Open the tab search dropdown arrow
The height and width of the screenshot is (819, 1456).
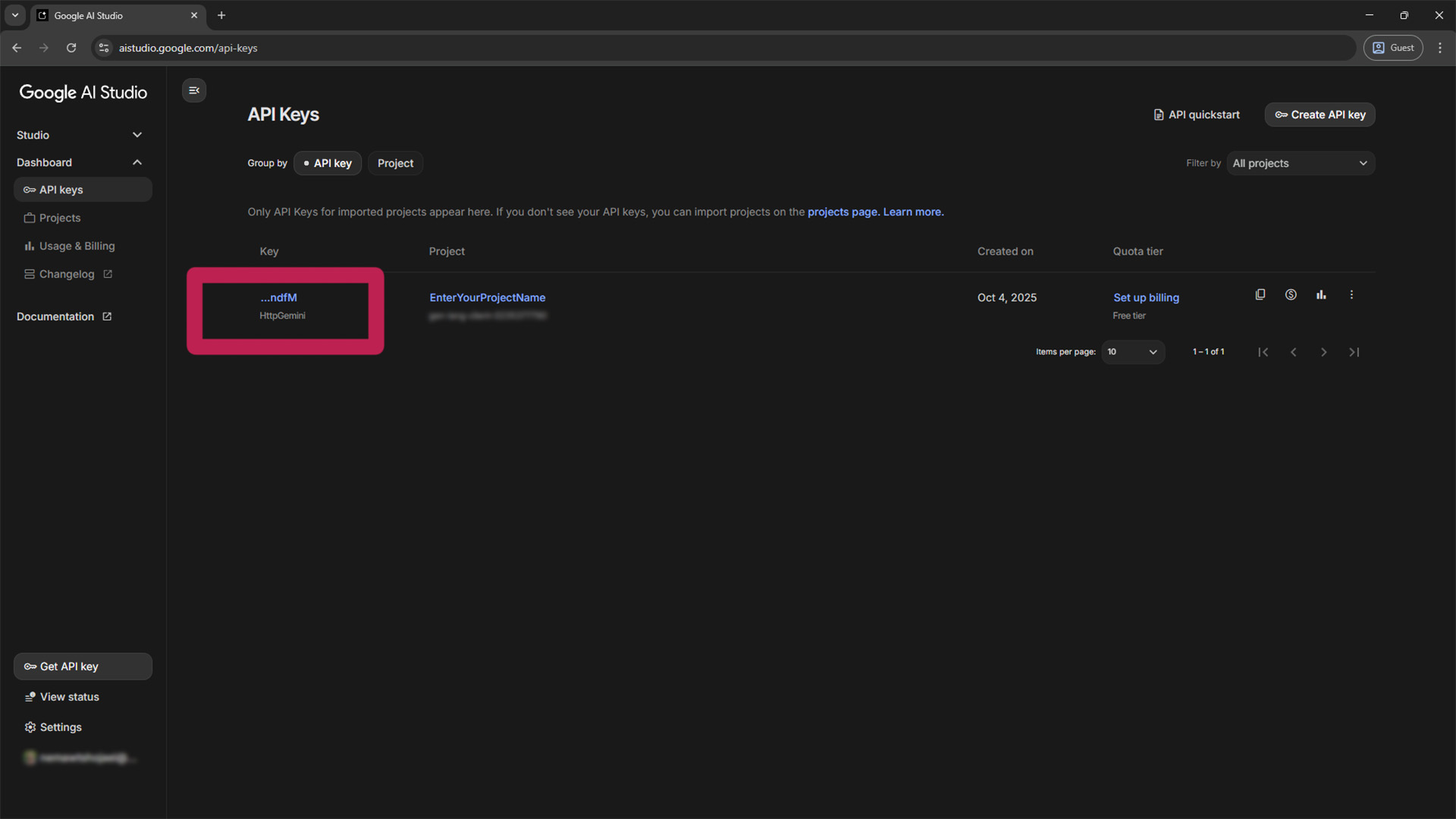pos(14,15)
